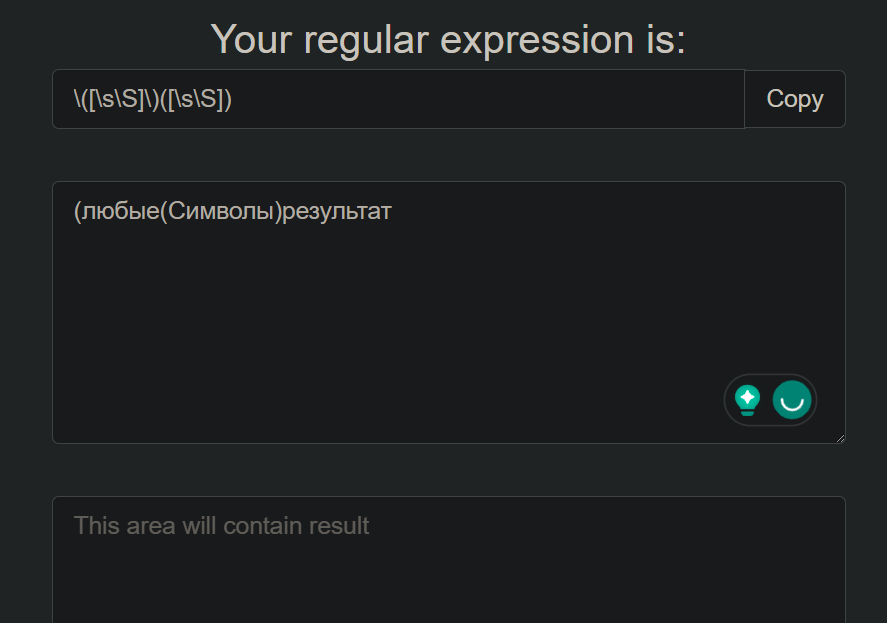Click the pill-shaped icon widget

[770, 400]
